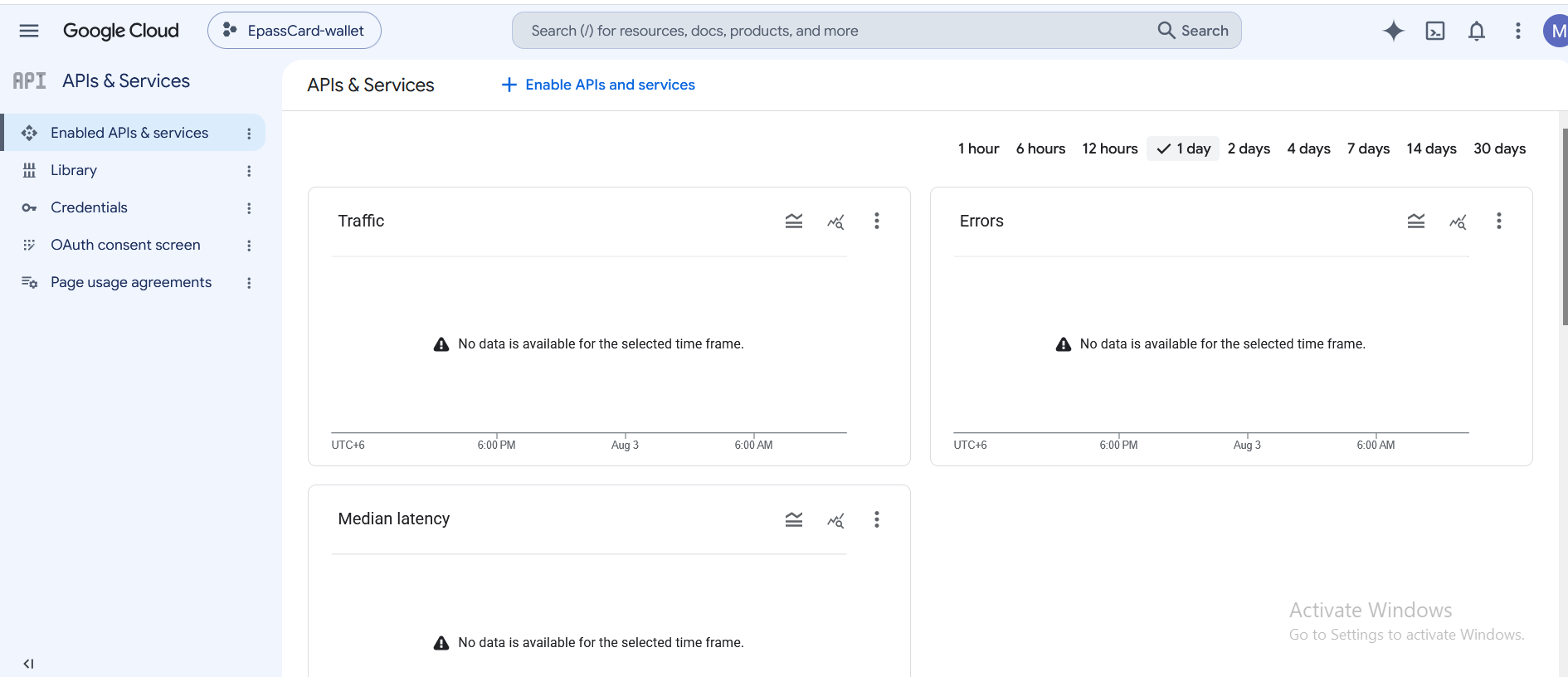Image resolution: width=1568 pixels, height=677 pixels.
Task: Click the Credentials key icon
Action: [29, 207]
